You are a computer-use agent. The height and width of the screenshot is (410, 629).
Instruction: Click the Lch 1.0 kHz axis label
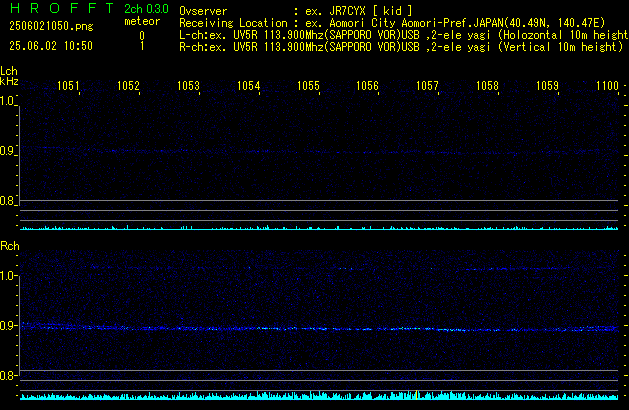tap(7, 101)
